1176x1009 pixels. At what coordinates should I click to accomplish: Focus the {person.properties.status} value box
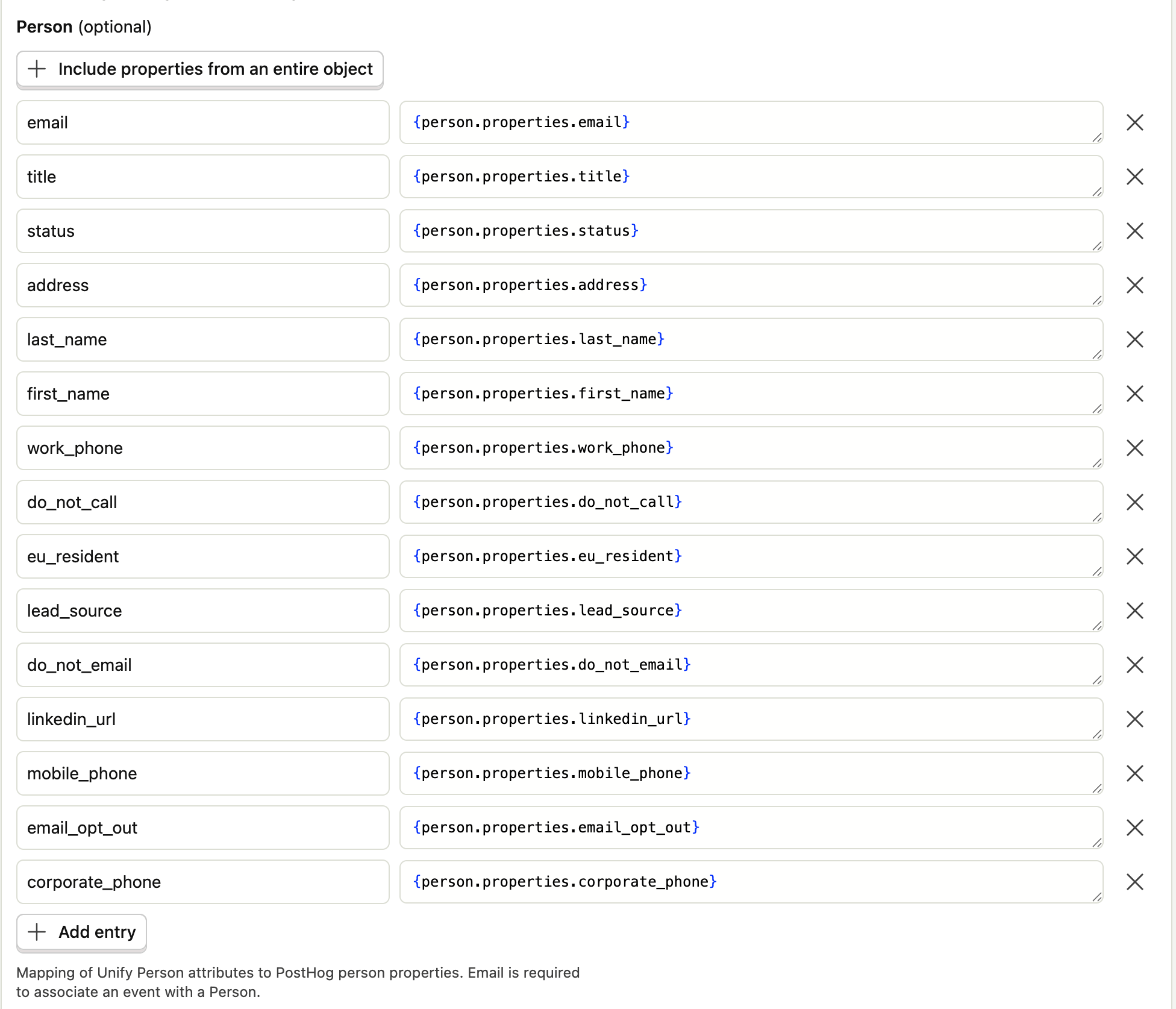[x=751, y=231]
